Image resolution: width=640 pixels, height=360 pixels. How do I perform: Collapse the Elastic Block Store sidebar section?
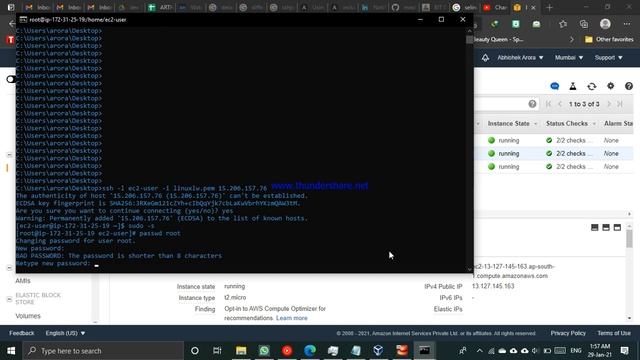click(9, 299)
